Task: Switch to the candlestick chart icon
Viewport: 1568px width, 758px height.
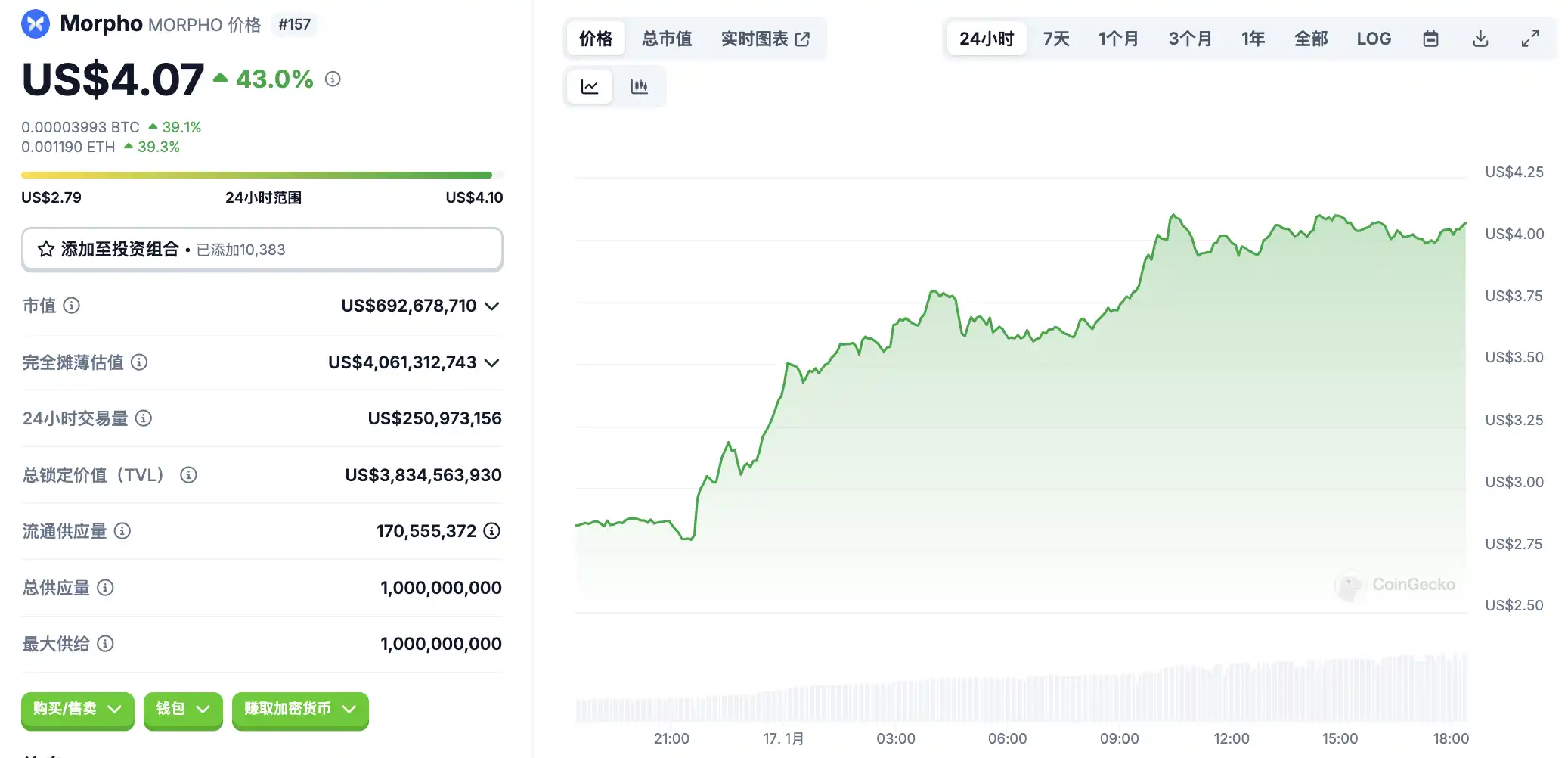Action: coord(639,87)
